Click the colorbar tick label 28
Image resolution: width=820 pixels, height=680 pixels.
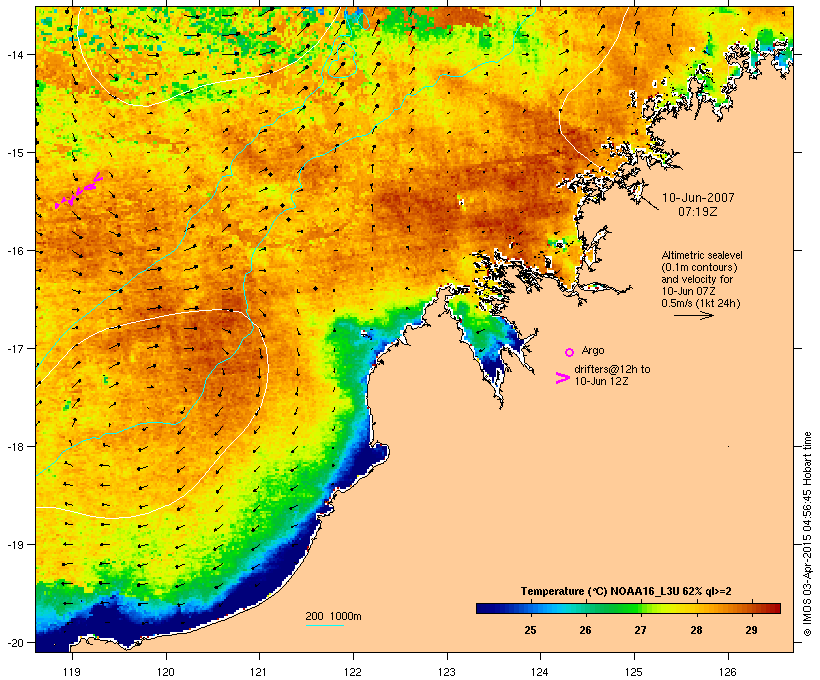[696, 630]
